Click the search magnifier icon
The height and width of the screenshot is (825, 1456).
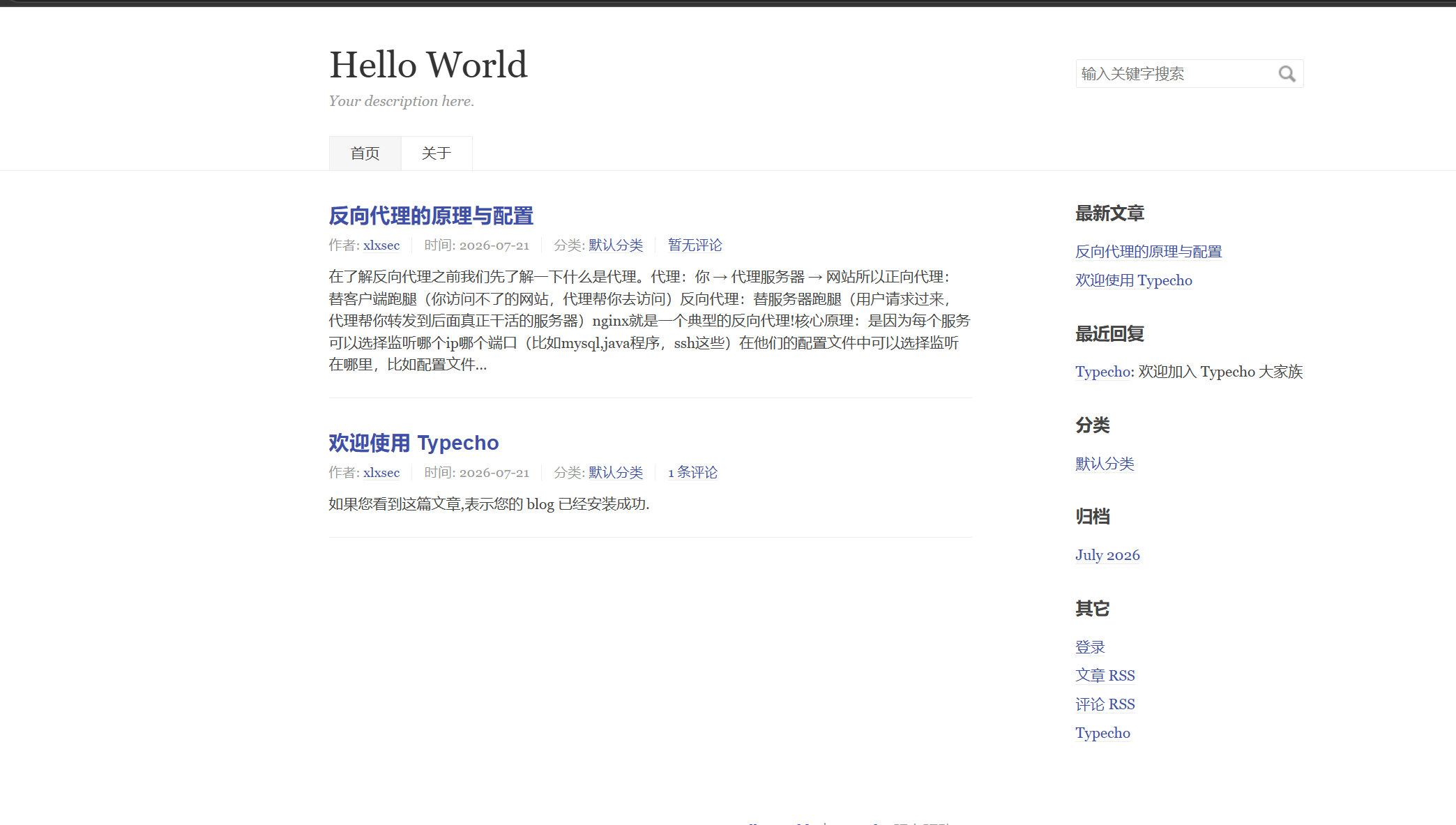coord(1287,74)
